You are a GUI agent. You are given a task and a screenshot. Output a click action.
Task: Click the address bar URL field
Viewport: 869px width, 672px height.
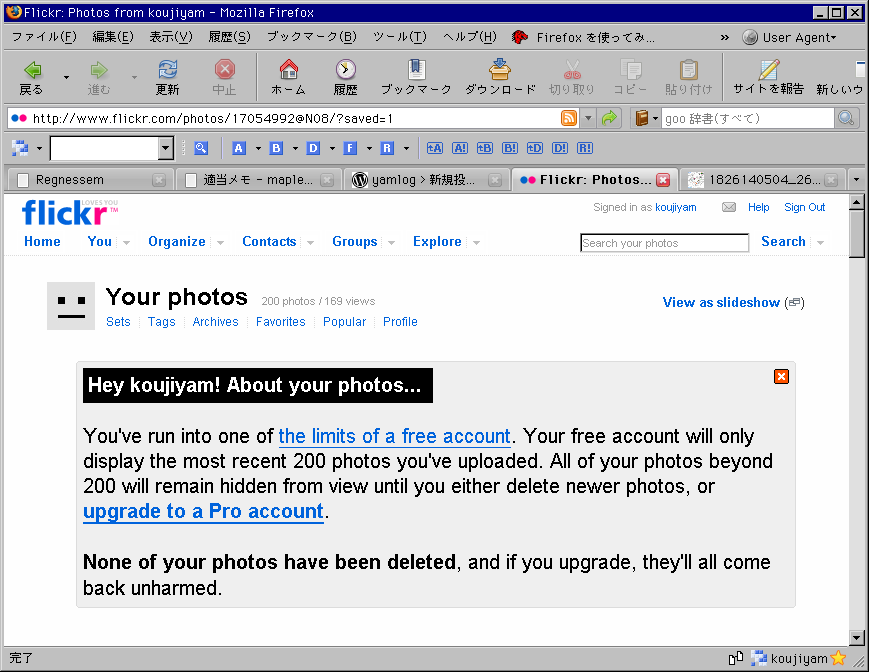pos(295,119)
